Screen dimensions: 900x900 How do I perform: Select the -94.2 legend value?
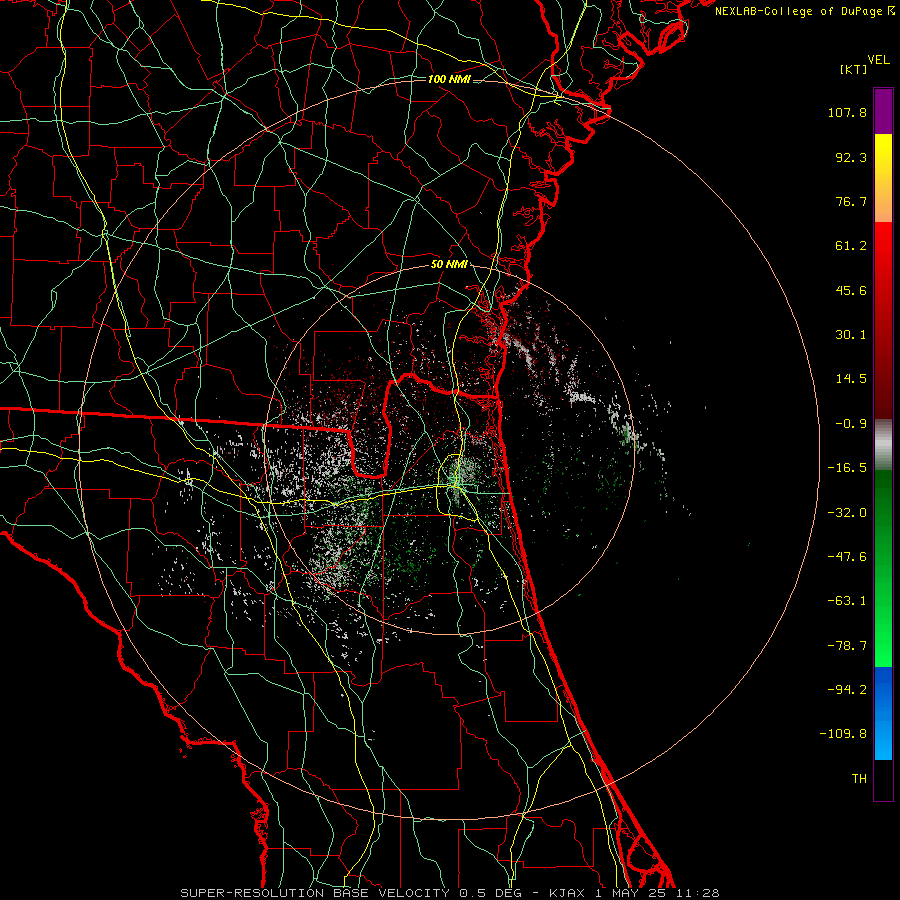(847, 690)
